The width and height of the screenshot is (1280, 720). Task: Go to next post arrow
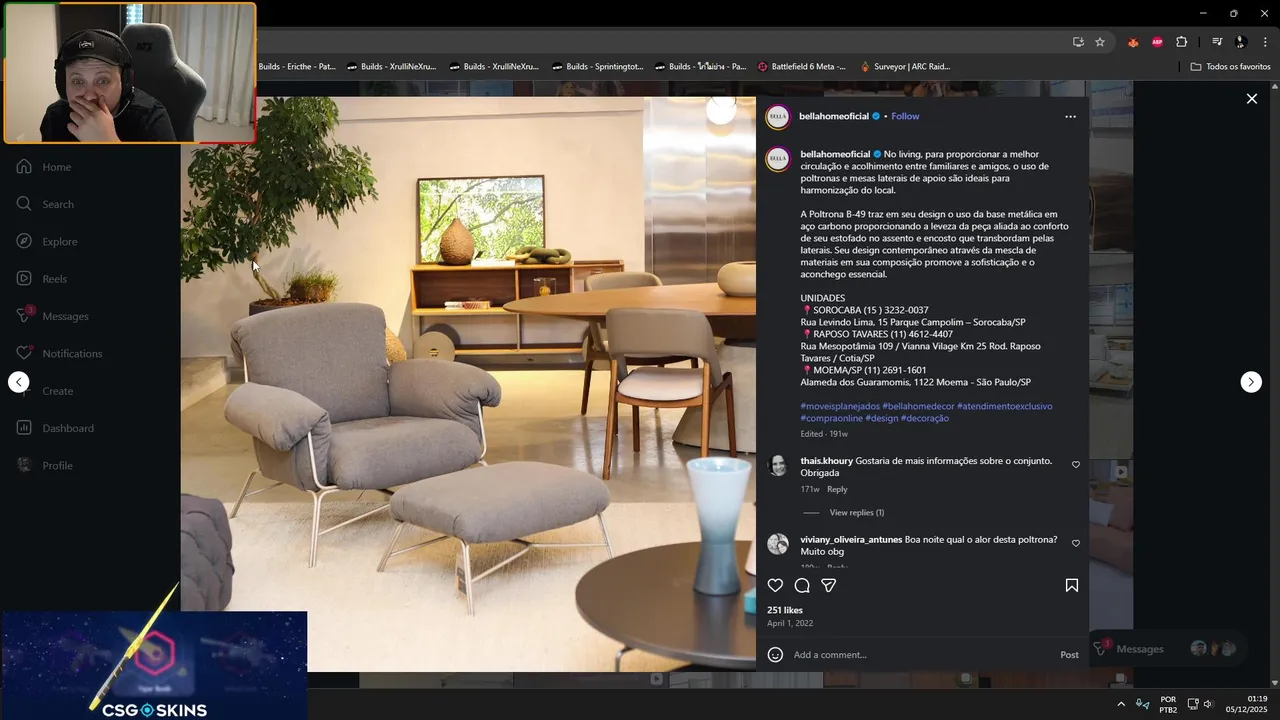1251,382
